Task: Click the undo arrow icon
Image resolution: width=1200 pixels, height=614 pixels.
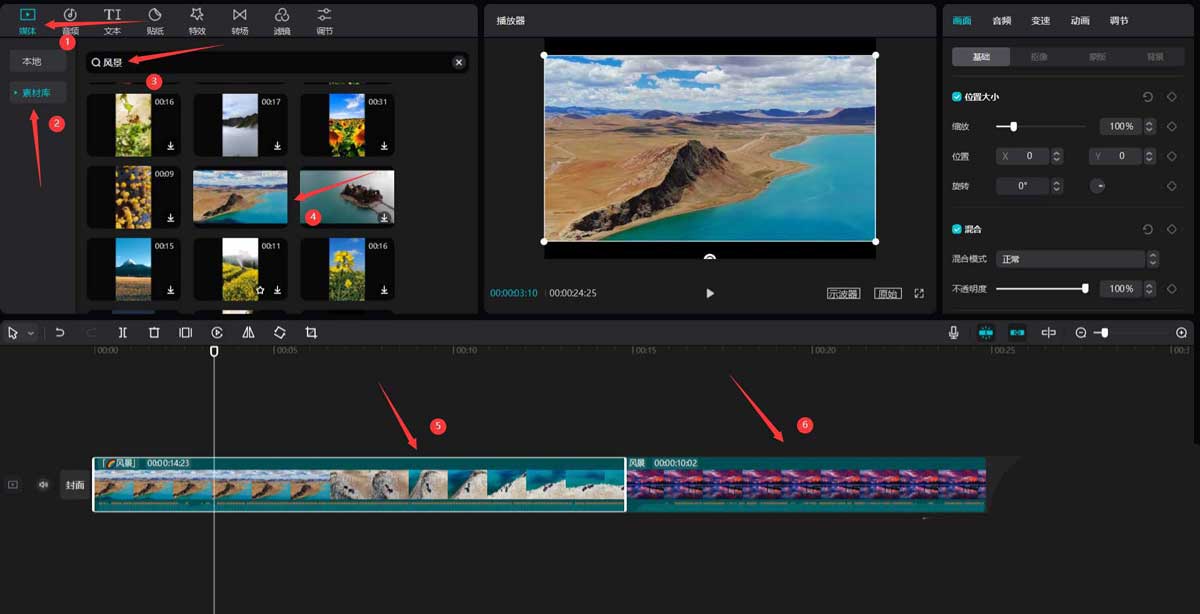Action: (x=60, y=333)
